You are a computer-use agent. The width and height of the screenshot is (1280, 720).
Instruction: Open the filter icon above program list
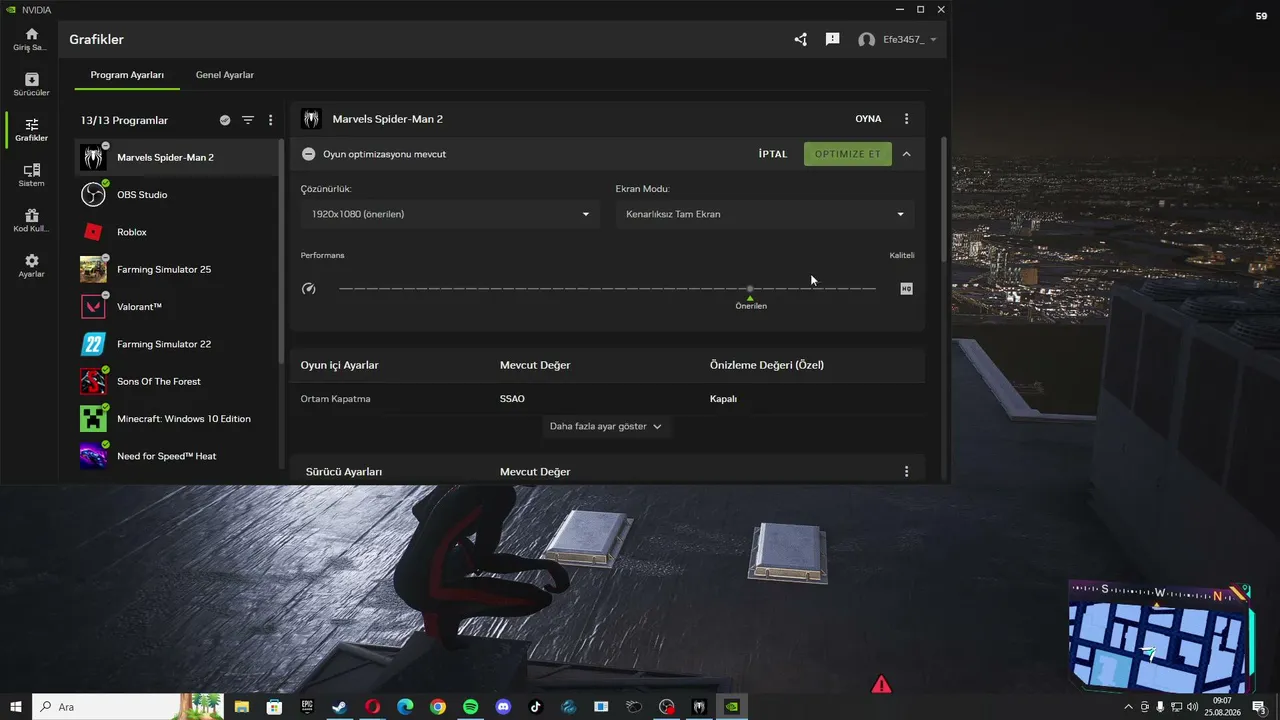coord(248,120)
